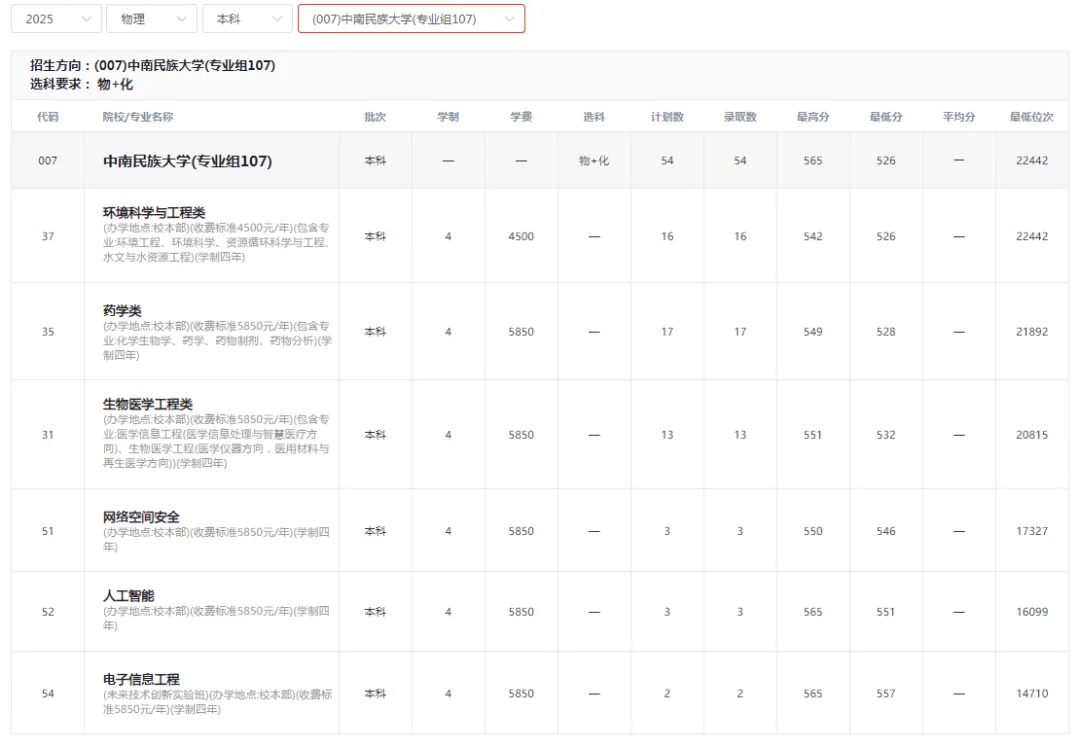The width and height of the screenshot is (1080, 747).
Task: Click code 37 cell
Action: click(x=48, y=236)
